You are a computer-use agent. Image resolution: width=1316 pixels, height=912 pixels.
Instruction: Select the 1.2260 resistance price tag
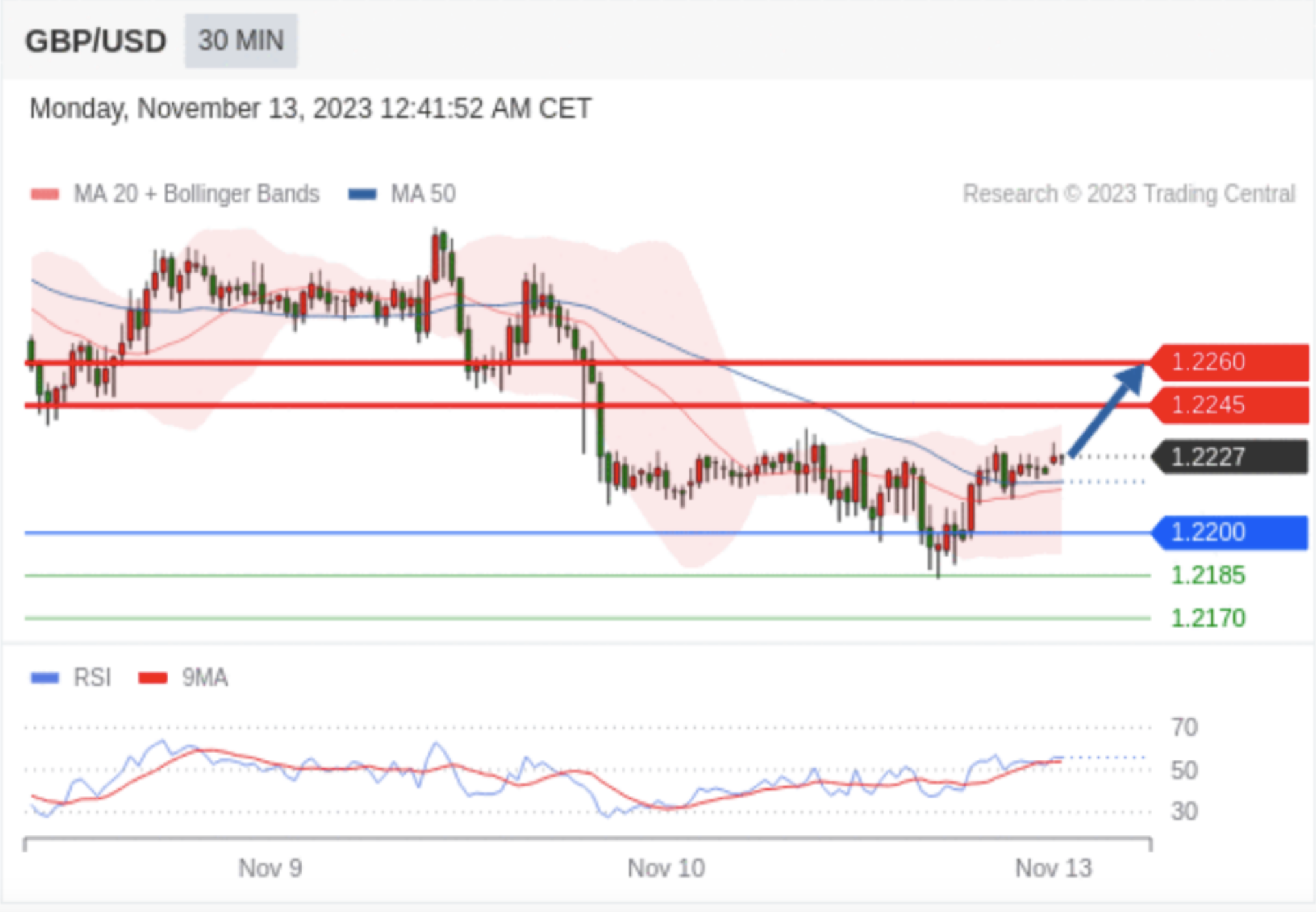pyautogui.click(x=1230, y=362)
